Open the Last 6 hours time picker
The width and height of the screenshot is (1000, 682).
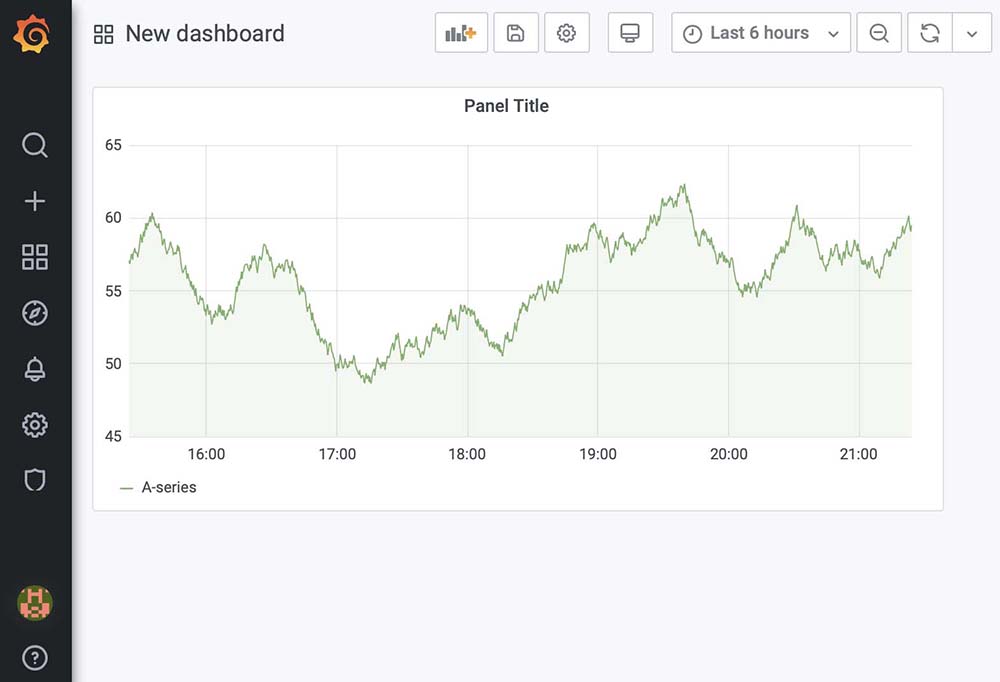click(x=761, y=33)
